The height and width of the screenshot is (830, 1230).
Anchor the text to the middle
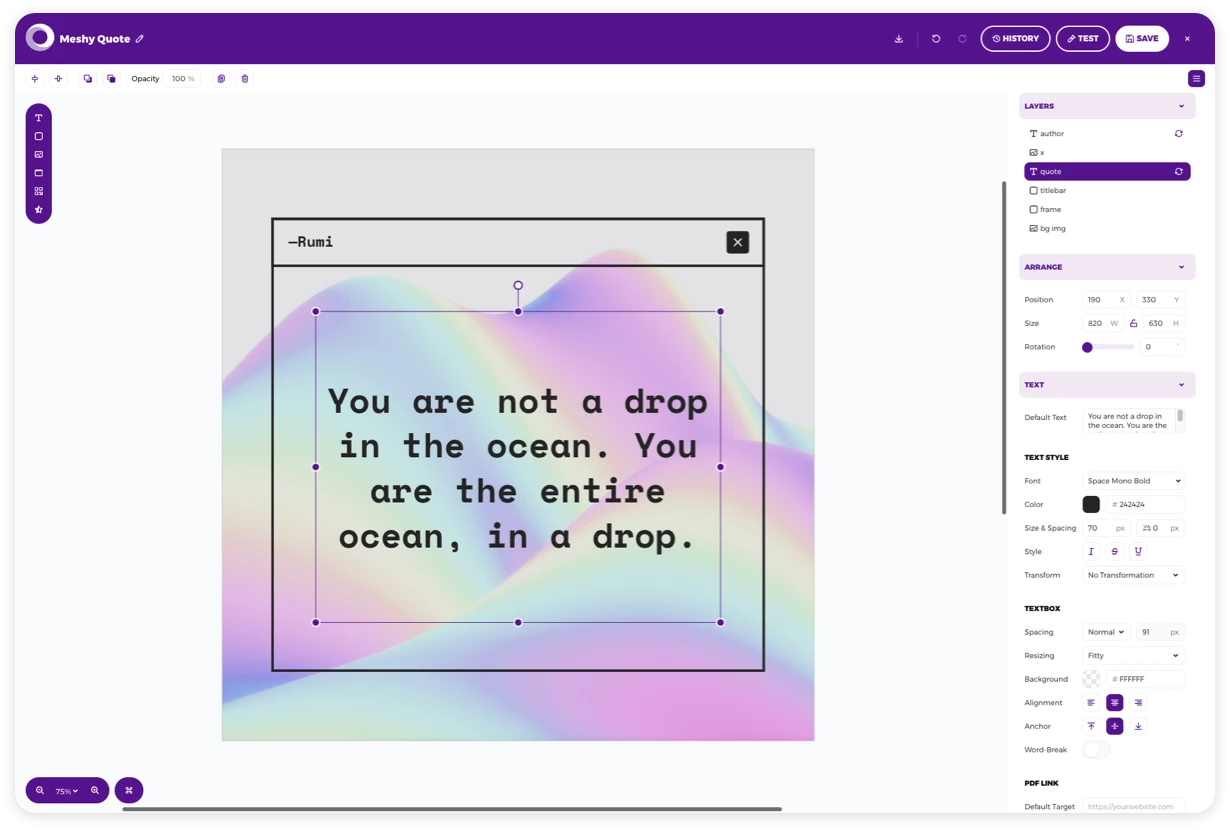point(1115,727)
